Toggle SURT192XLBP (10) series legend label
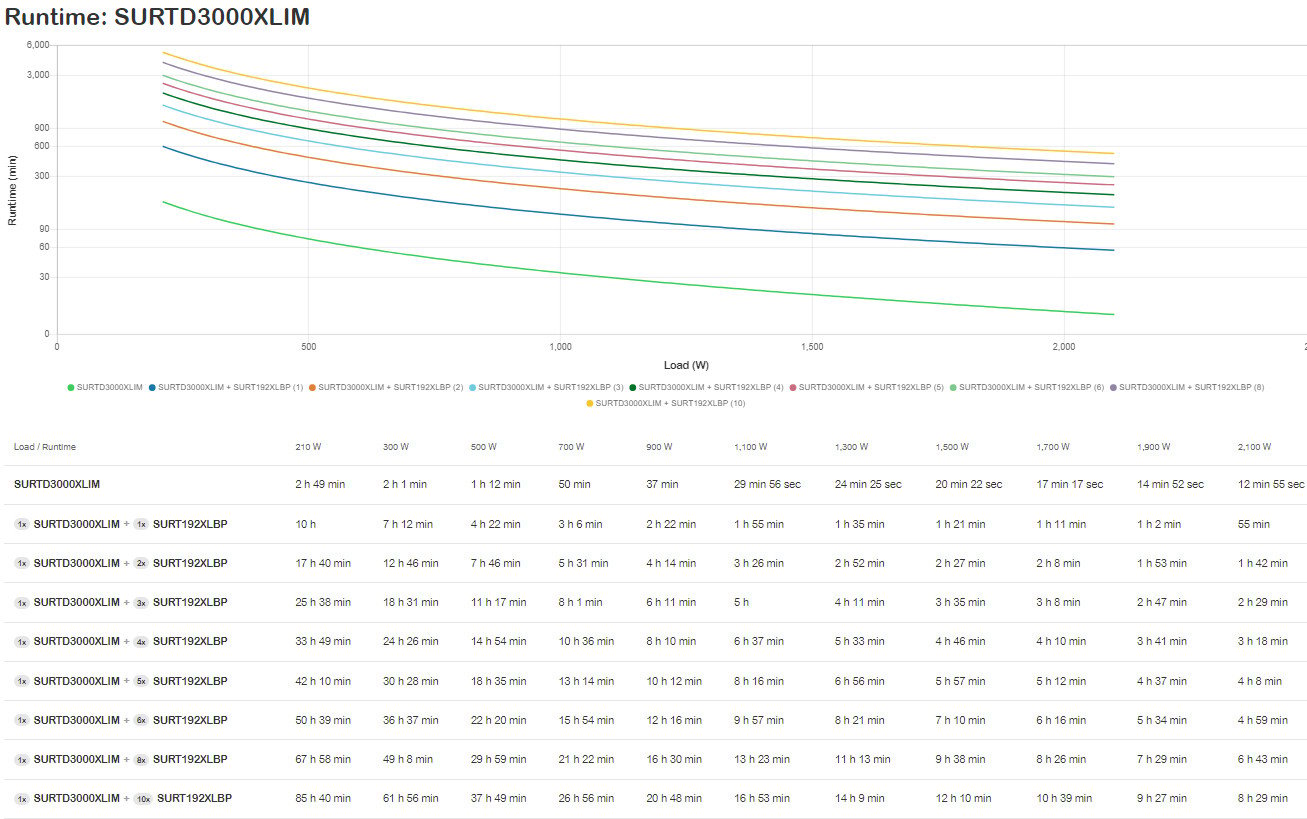Image resolution: width=1307 pixels, height=819 pixels. click(x=670, y=403)
